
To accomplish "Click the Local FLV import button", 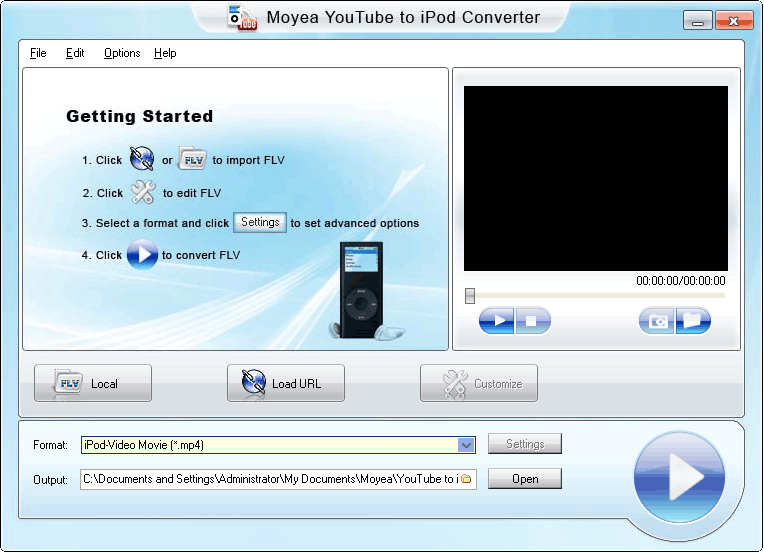I will pos(93,383).
